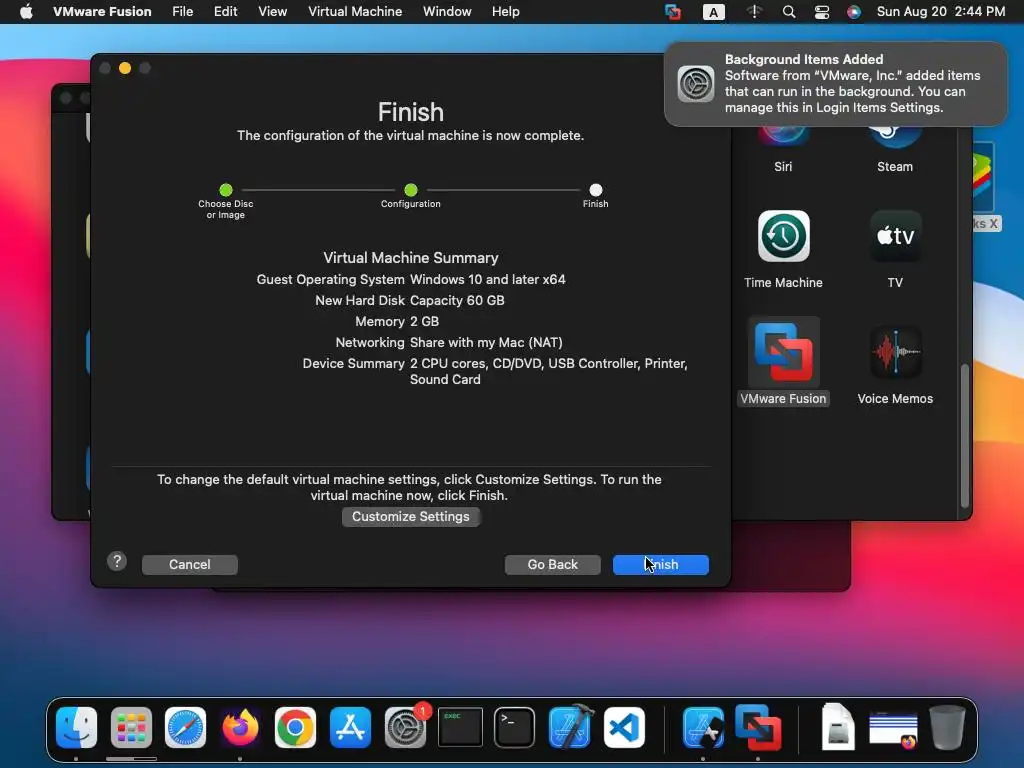Click the Go Back button
This screenshot has width=1024, height=768.
tap(552, 564)
